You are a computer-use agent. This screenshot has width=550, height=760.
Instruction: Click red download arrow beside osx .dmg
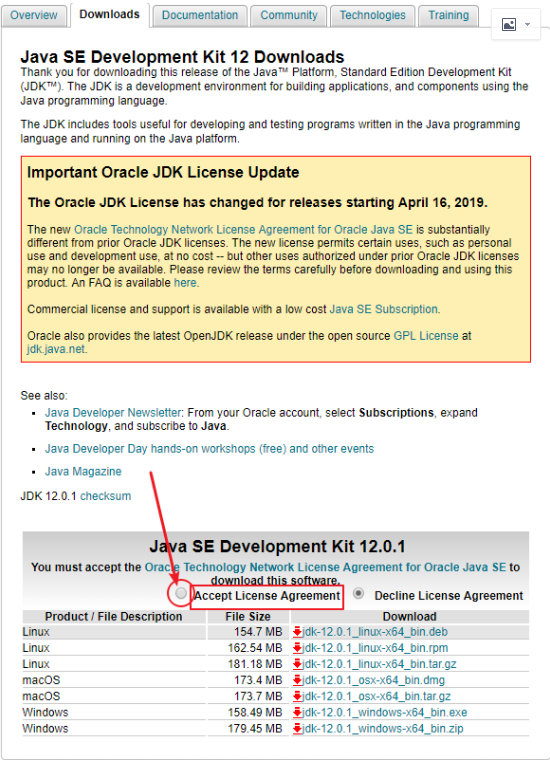[x=298, y=680]
